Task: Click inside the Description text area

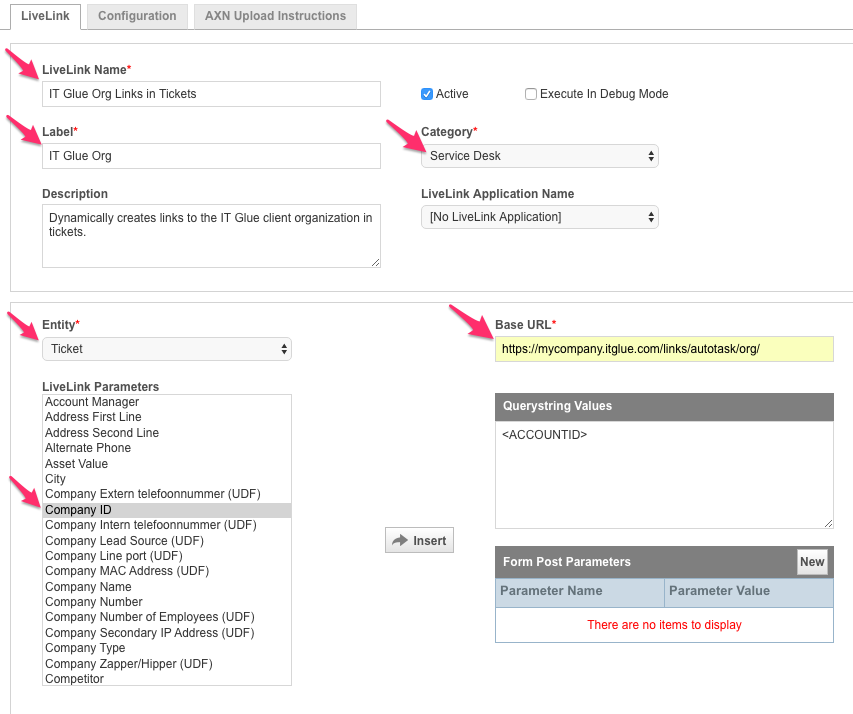Action: [211, 236]
